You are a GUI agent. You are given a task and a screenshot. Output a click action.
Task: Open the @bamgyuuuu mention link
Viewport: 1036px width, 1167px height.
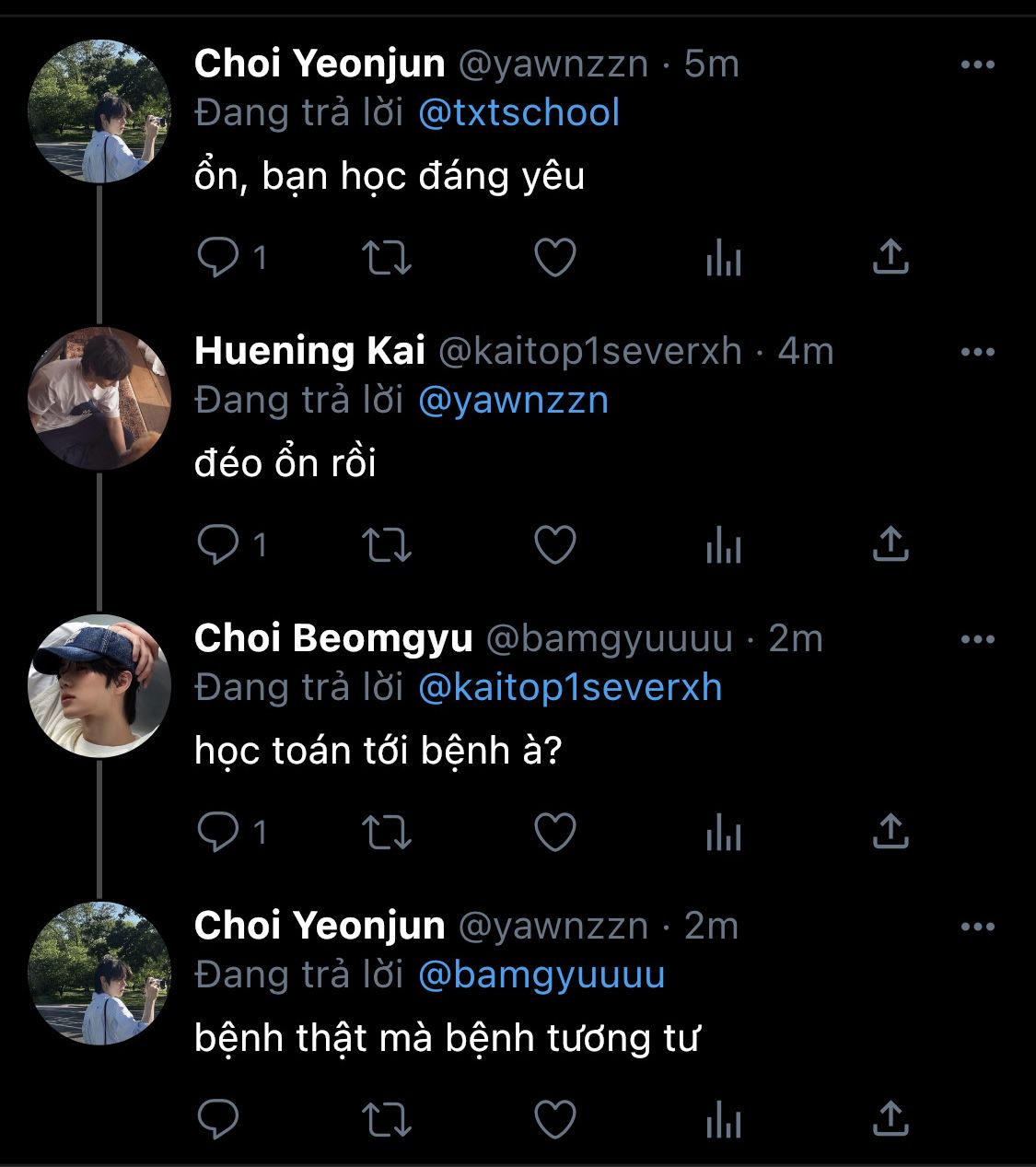point(541,975)
